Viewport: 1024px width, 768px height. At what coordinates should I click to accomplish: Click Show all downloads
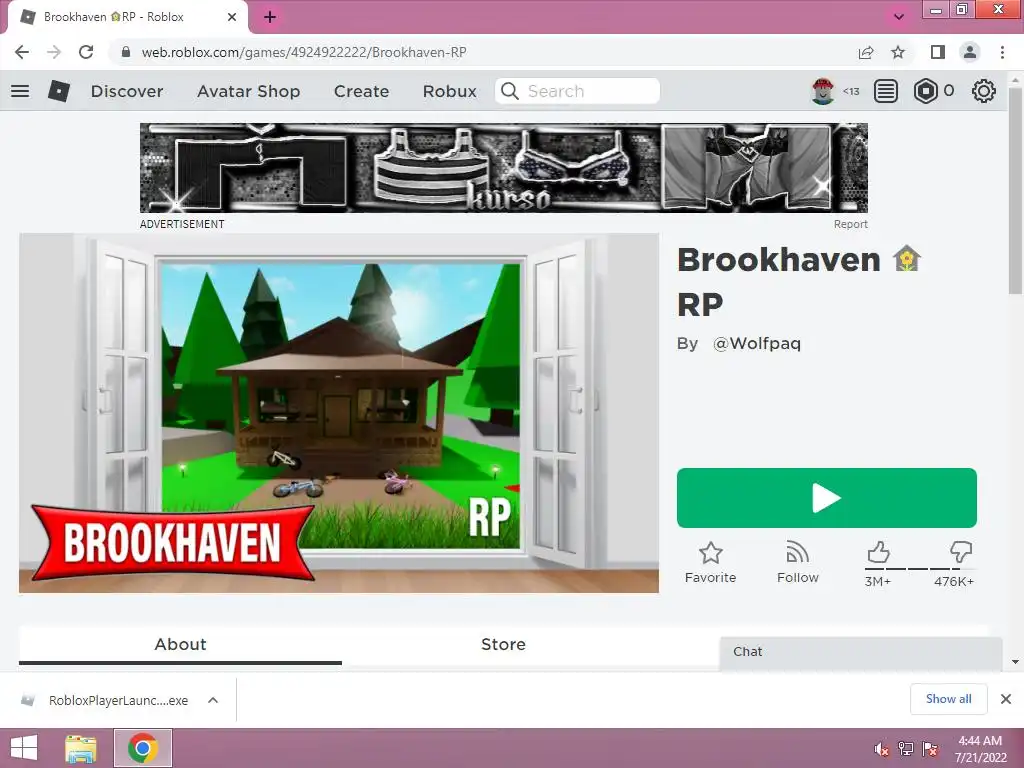(x=948, y=699)
